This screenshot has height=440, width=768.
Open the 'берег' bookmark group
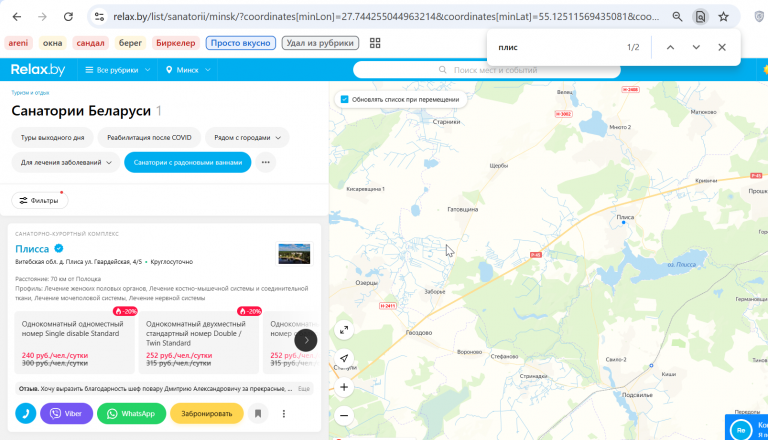(130, 43)
